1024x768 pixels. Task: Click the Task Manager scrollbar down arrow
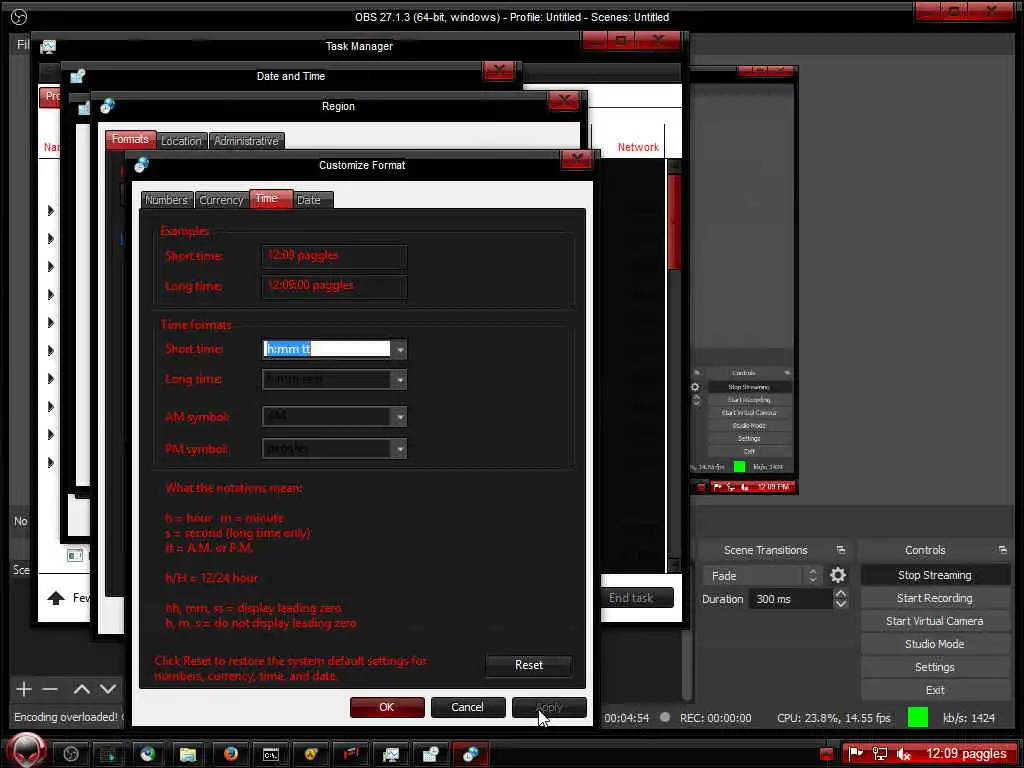674,566
